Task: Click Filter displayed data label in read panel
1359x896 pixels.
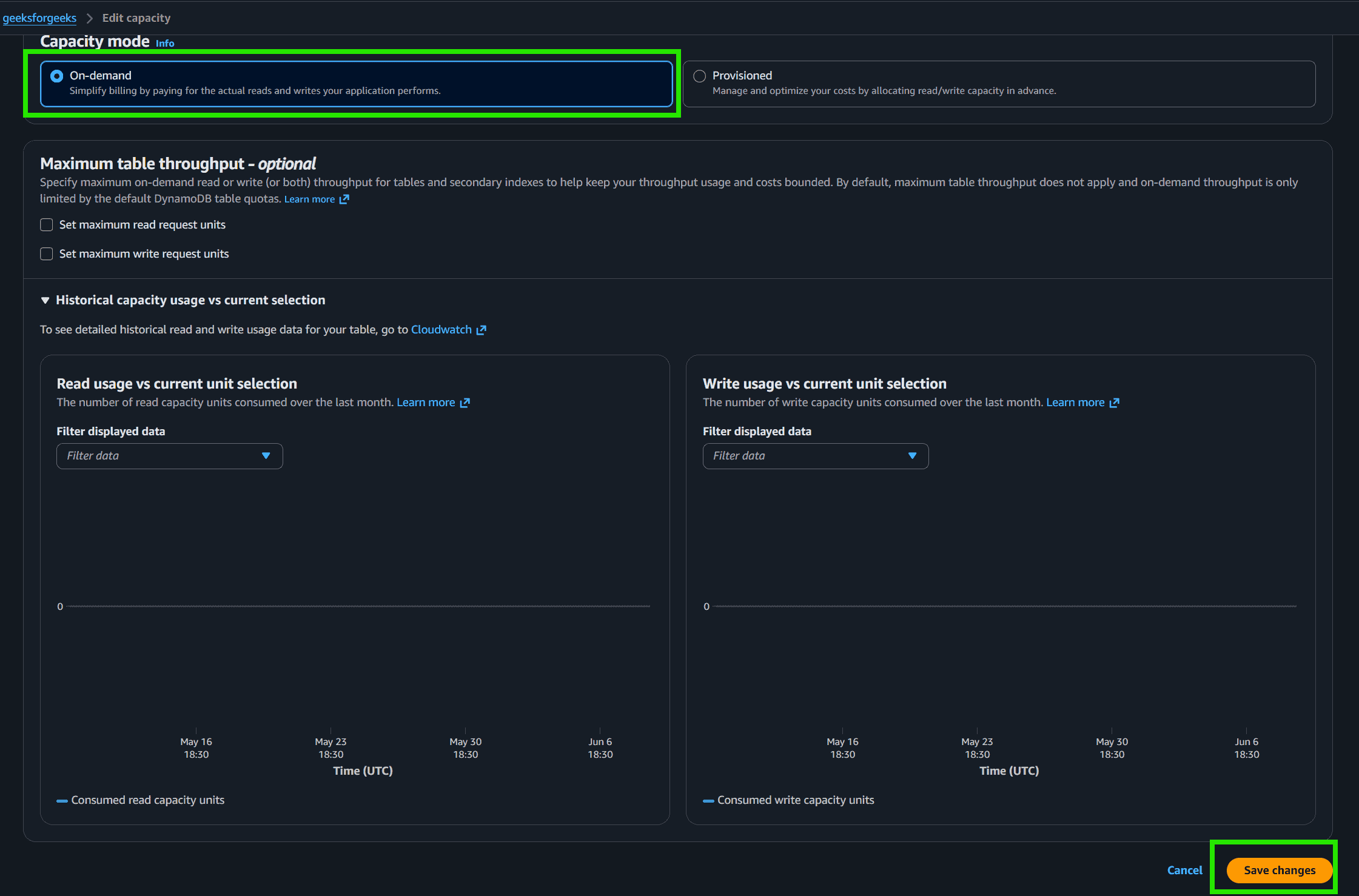Action: click(x=110, y=431)
